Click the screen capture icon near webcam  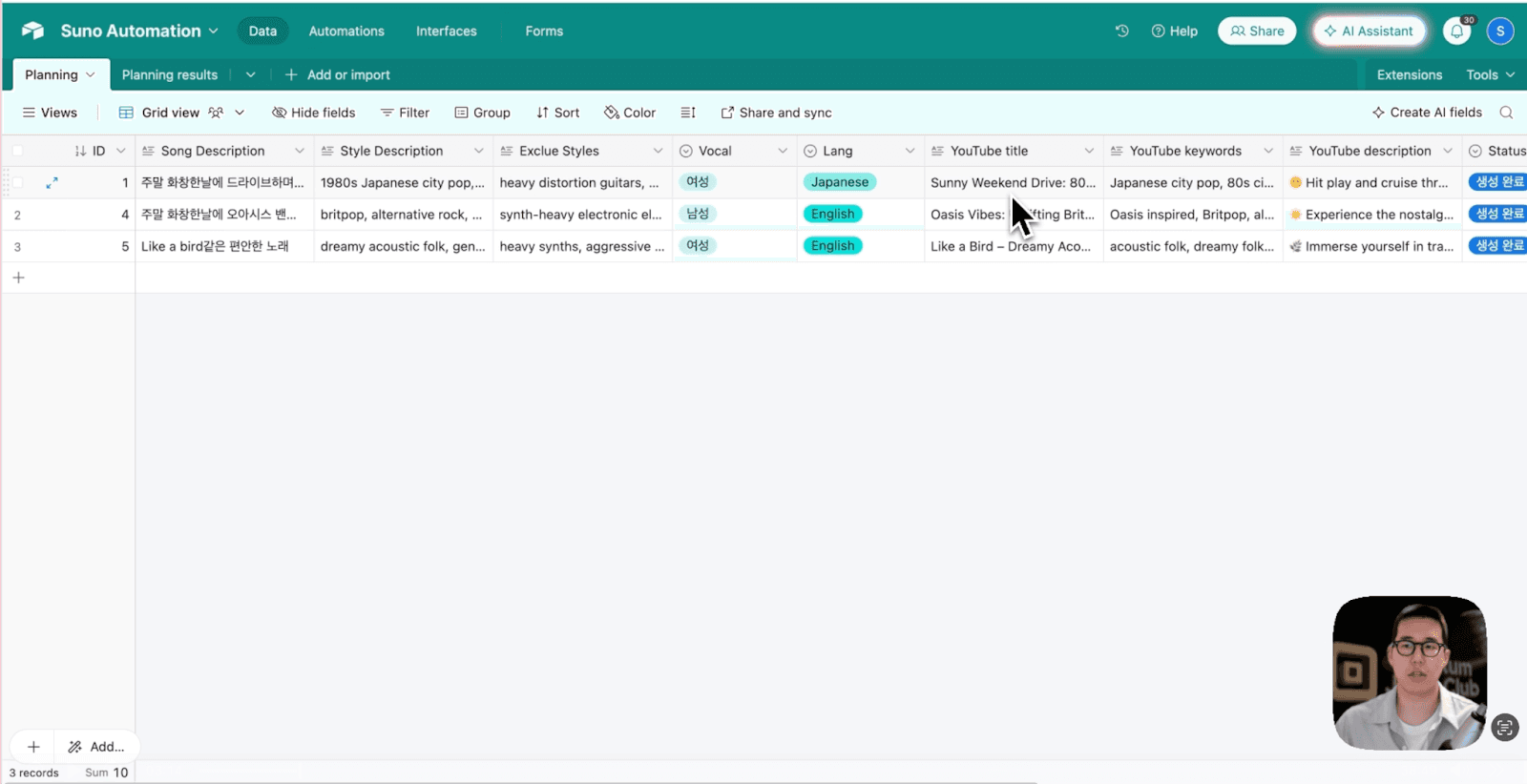[x=1505, y=728]
